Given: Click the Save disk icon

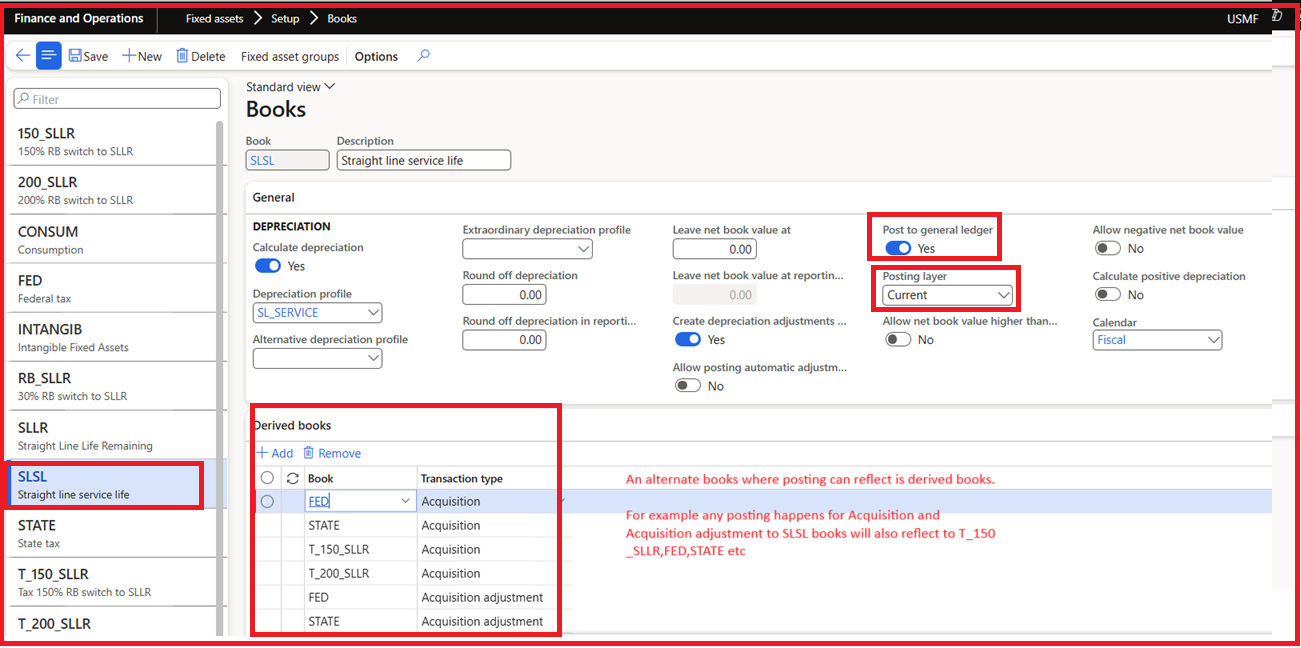Looking at the screenshot, I should [76, 56].
